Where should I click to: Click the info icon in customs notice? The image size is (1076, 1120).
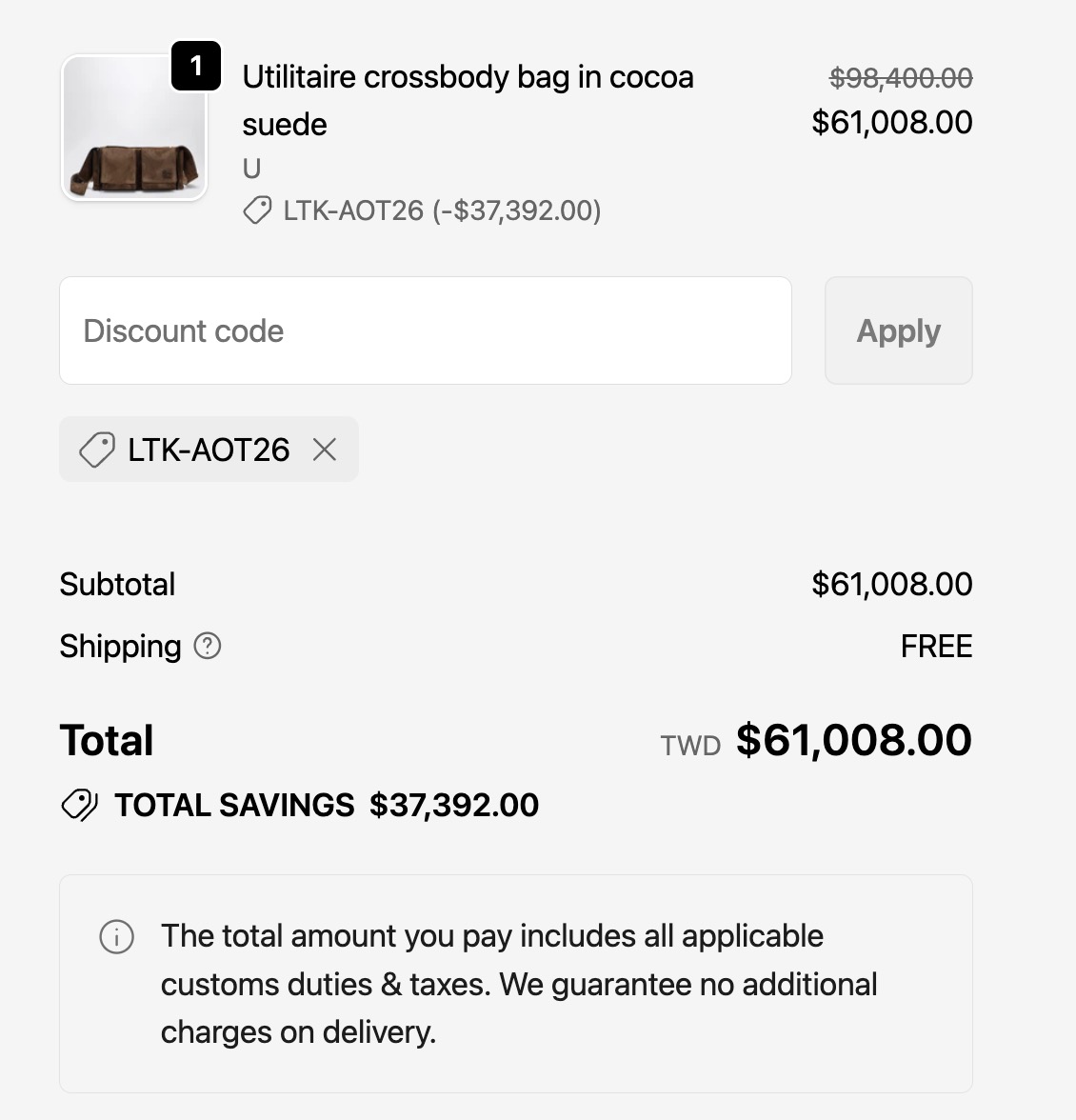[x=116, y=936]
